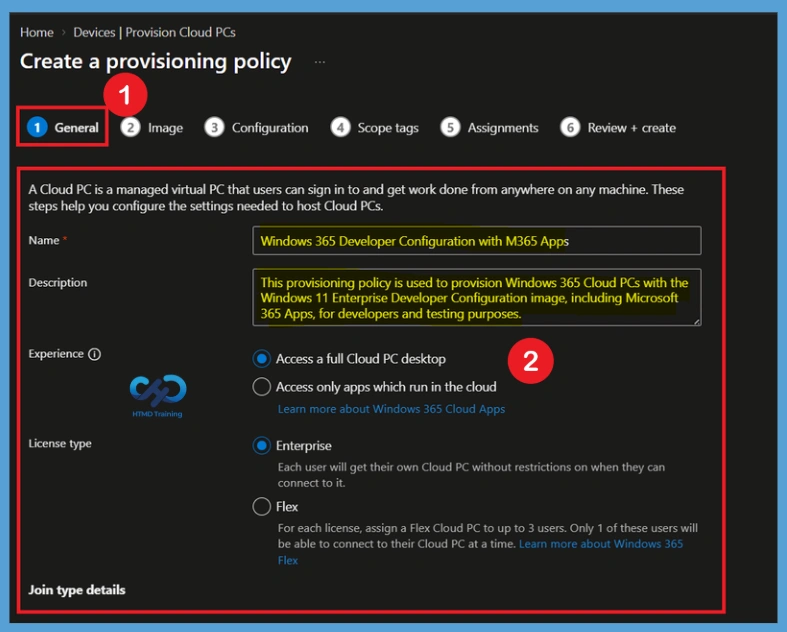This screenshot has height=632, width=787.
Task: Switch to the Assignments step
Action: click(x=489, y=128)
